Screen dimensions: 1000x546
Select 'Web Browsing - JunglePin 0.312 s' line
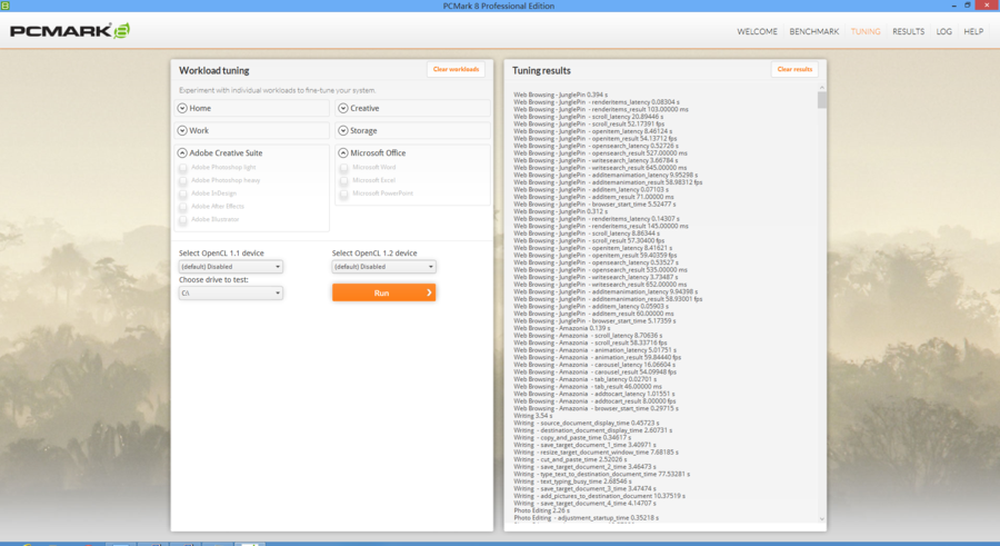pyautogui.click(x=561, y=211)
